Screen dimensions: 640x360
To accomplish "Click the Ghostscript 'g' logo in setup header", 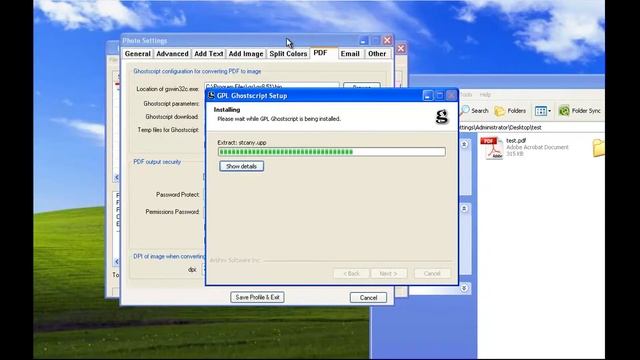I will tap(442, 117).
